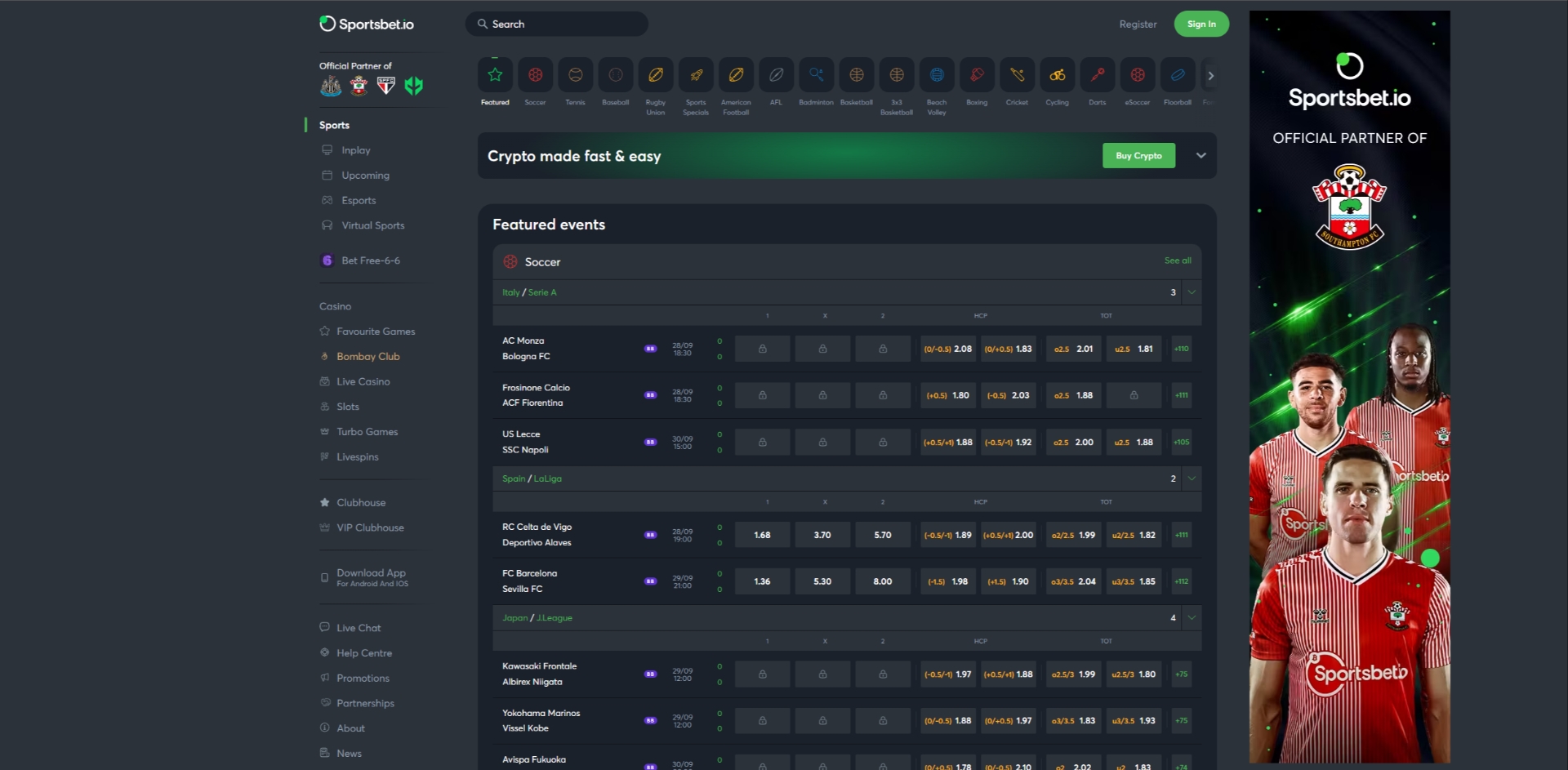
Task: Open the eSoccer category icon
Action: coord(1138,75)
